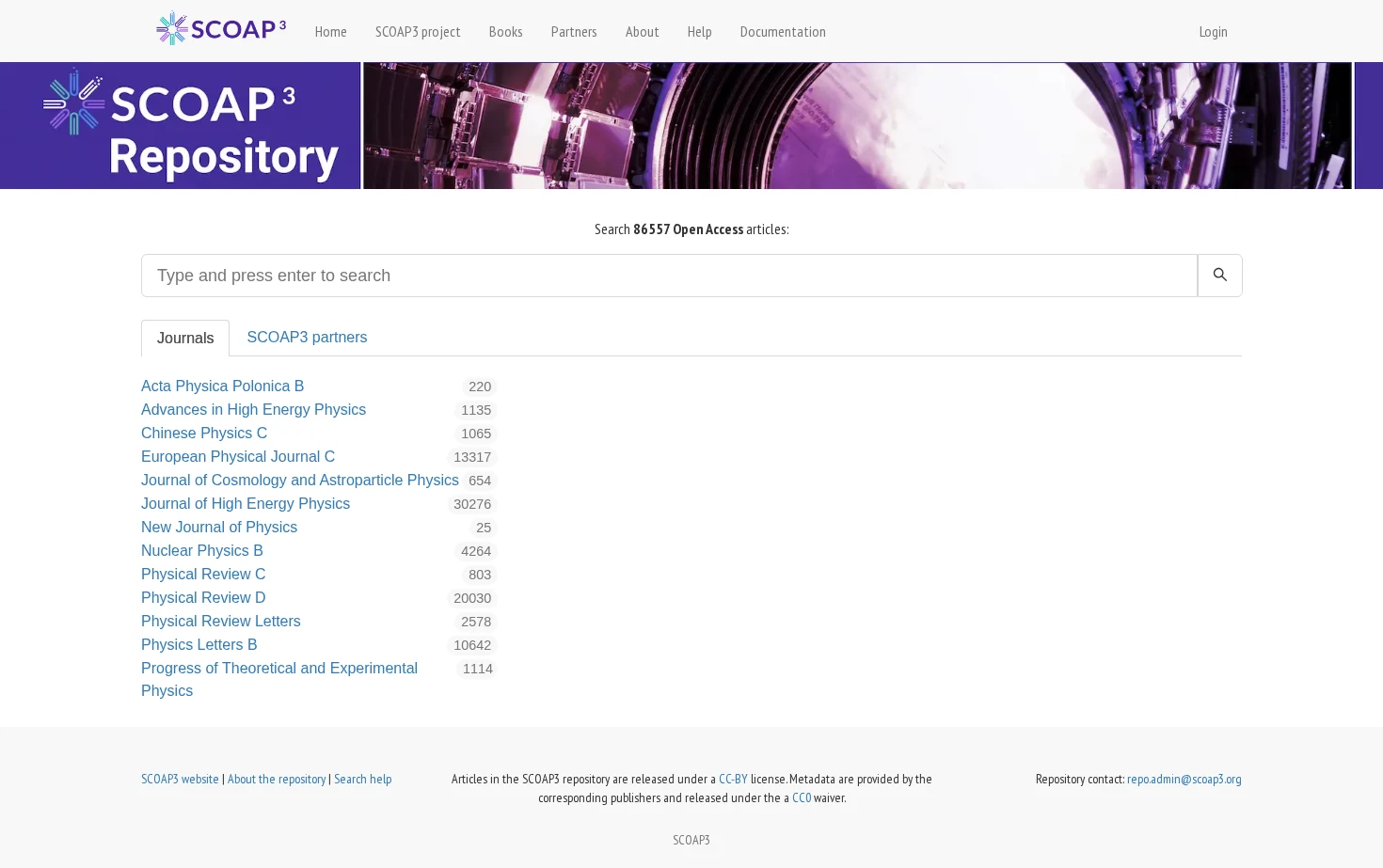Open the About page
1383x868 pixels.
(642, 32)
